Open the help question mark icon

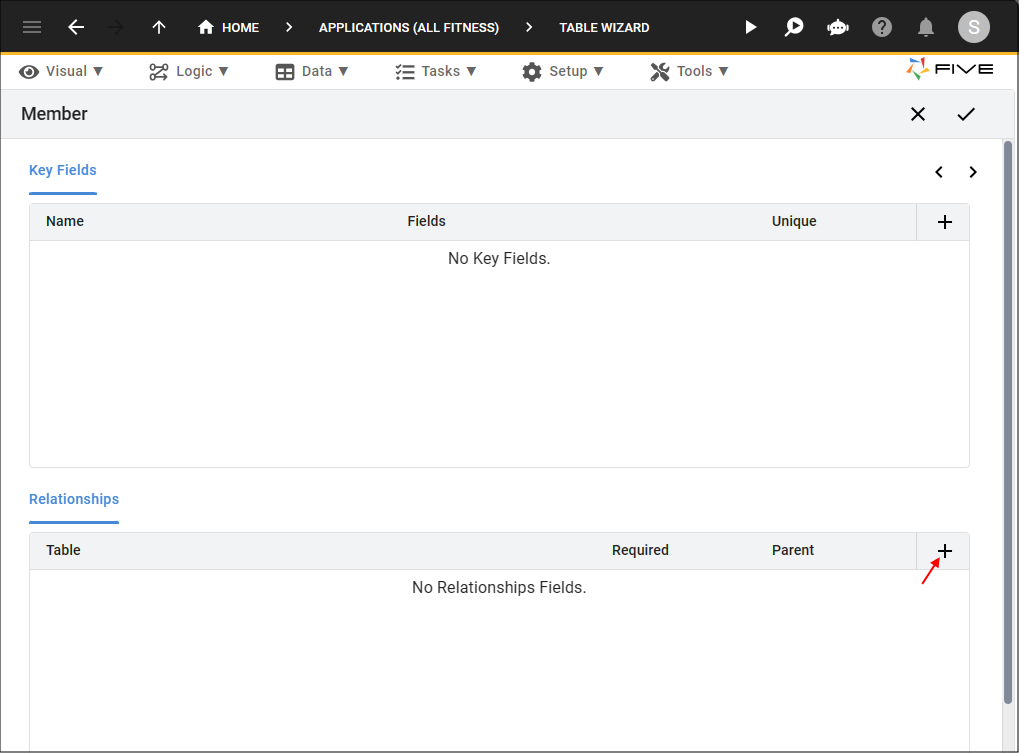tap(882, 27)
